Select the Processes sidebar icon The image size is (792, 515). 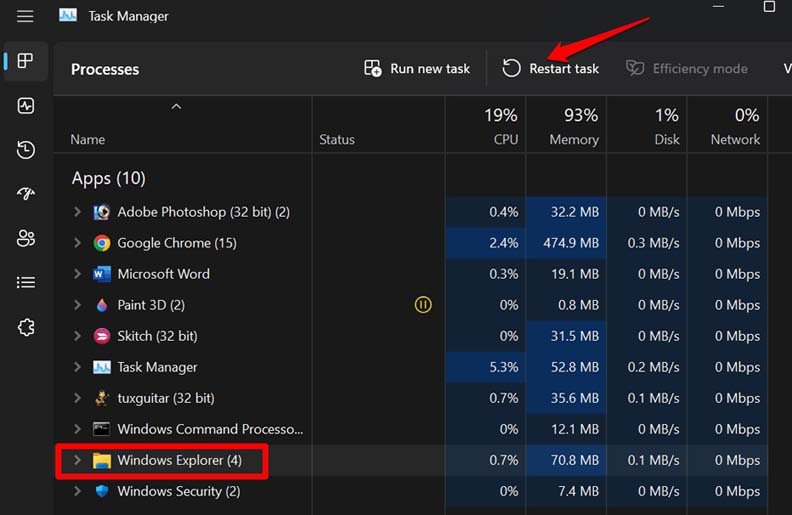tap(26, 61)
